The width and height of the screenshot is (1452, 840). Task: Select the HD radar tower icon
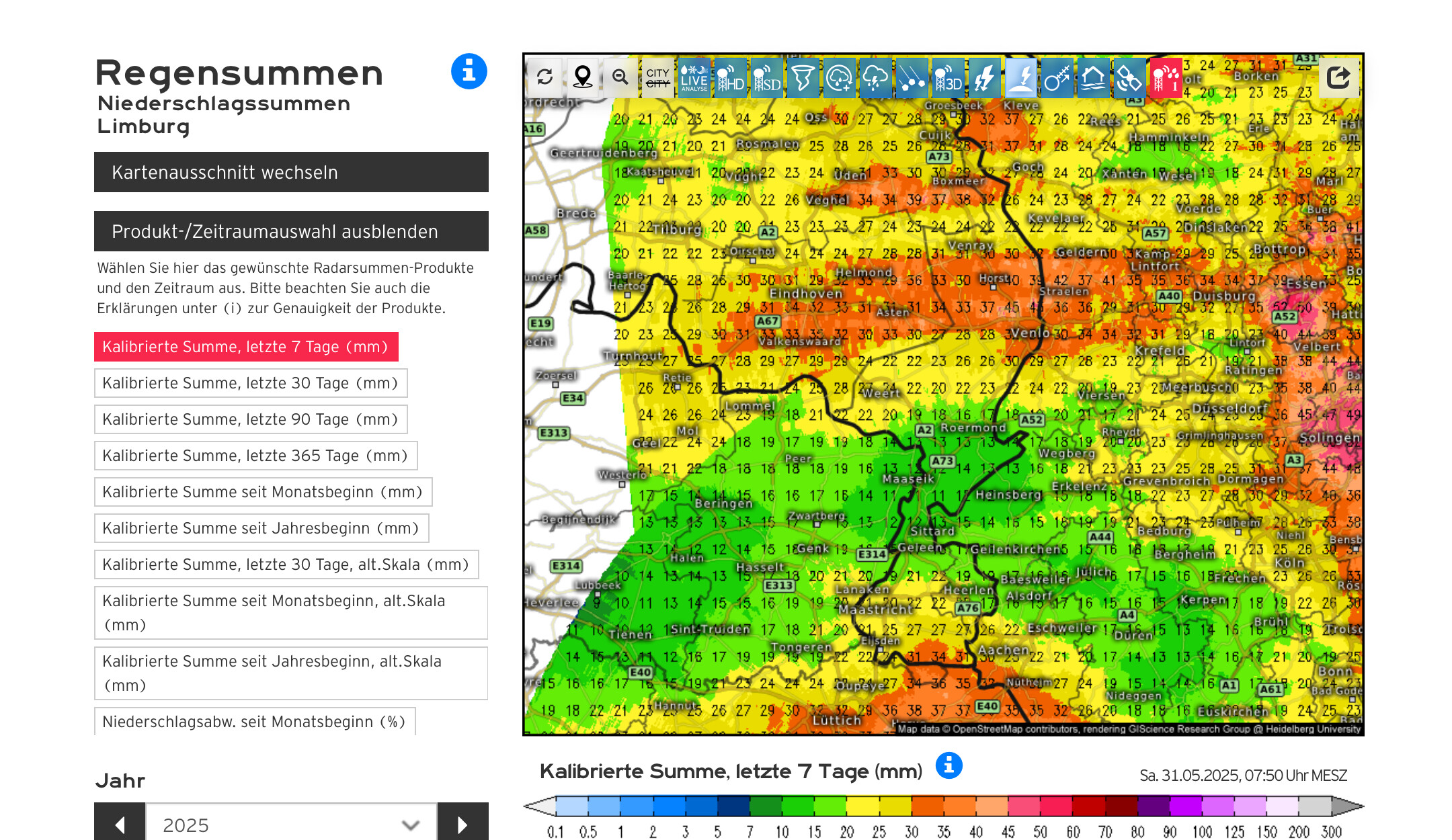pyautogui.click(x=730, y=78)
